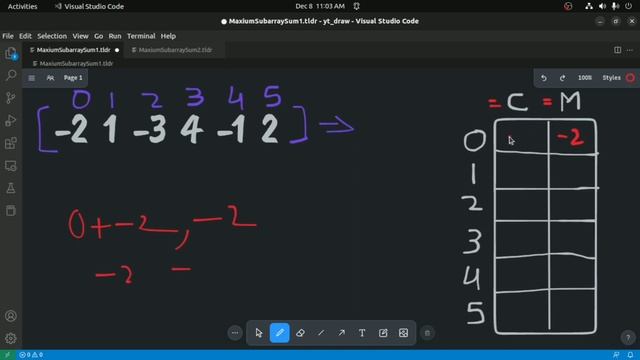Screen dimensions: 640x360
Task: Split the editor to the right
Action: click(618, 50)
